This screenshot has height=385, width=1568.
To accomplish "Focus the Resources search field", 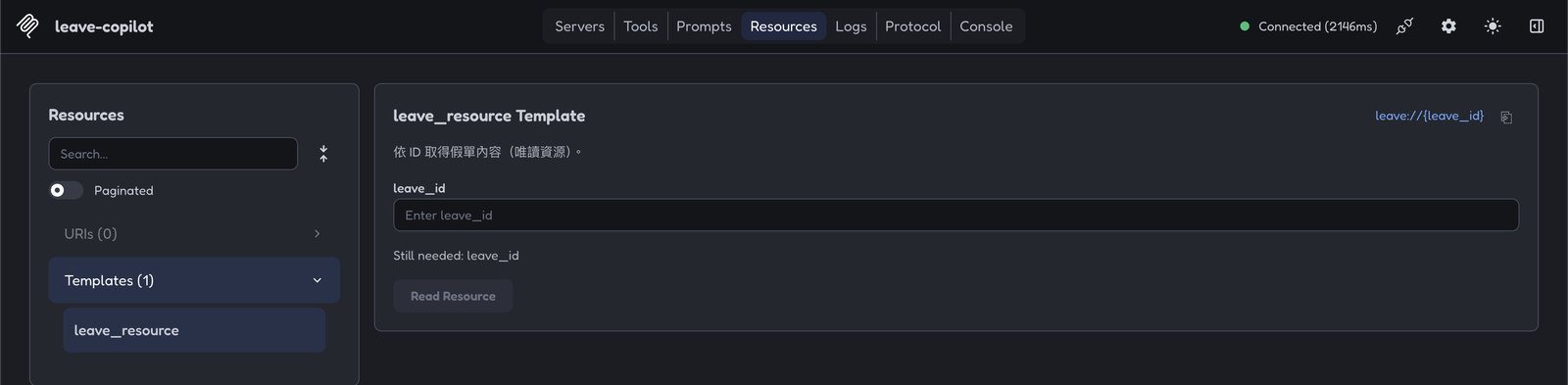I will pyautogui.click(x=172, y=154).
